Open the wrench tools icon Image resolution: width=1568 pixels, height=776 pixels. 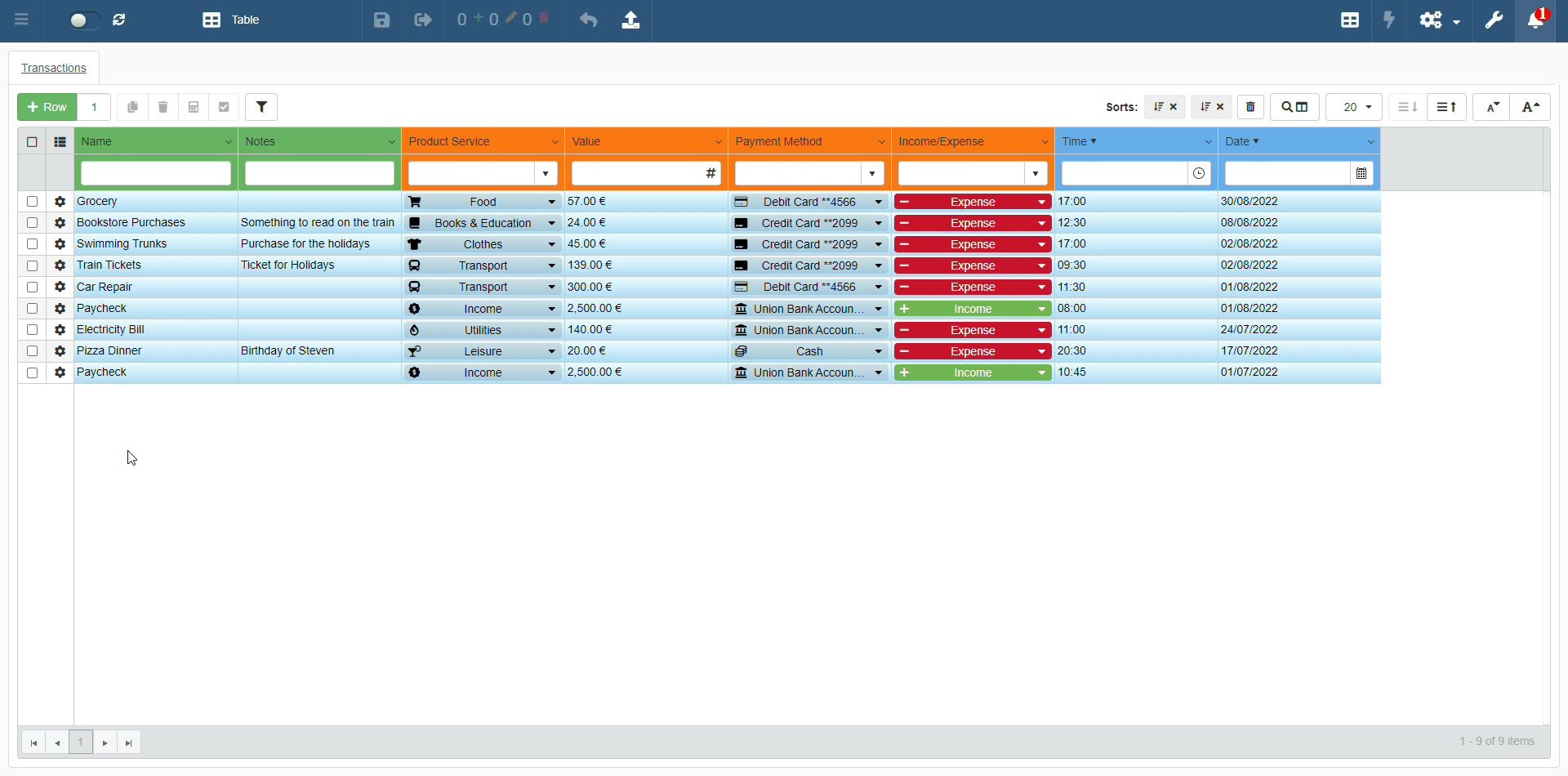1494,20
